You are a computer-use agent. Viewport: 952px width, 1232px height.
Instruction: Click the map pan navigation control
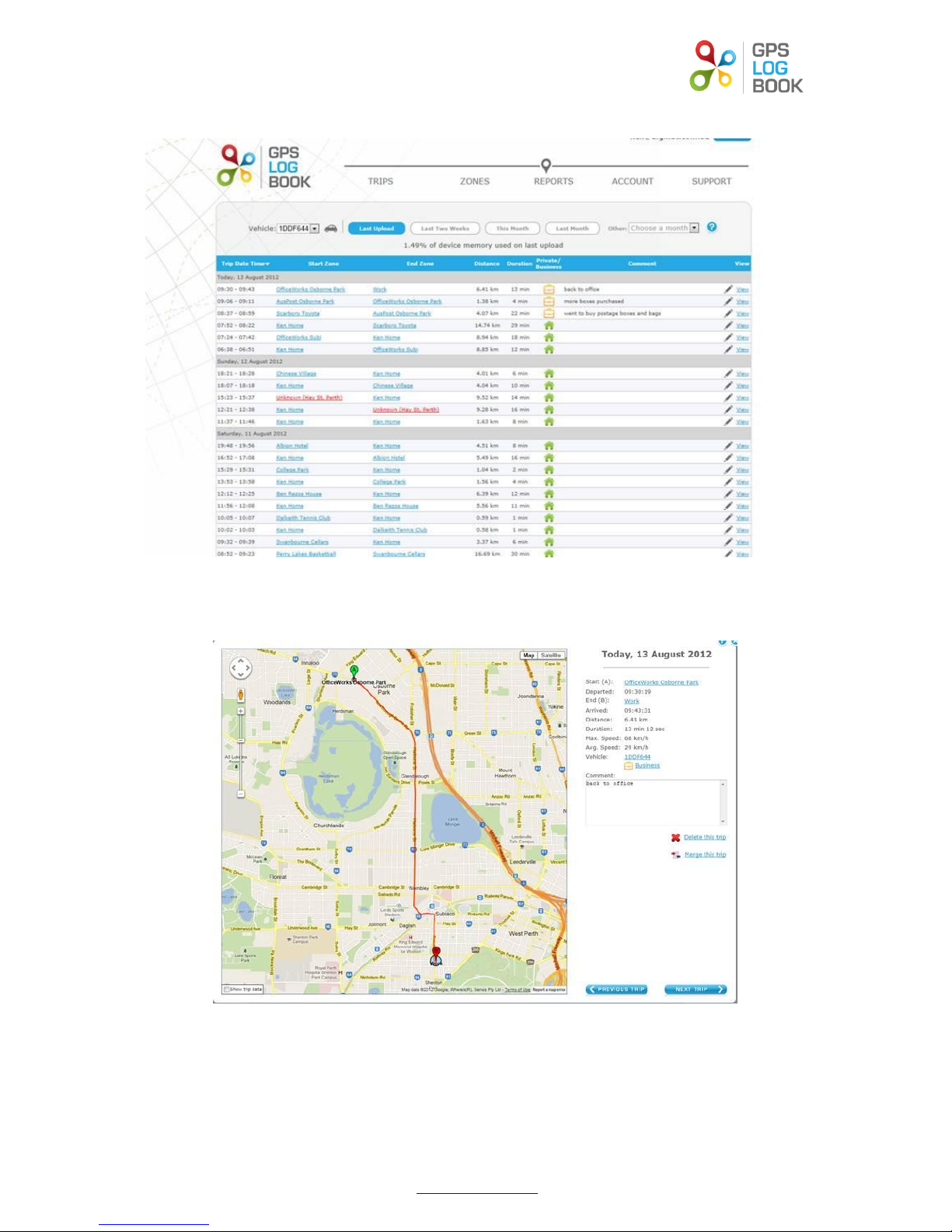coord(241,668)
